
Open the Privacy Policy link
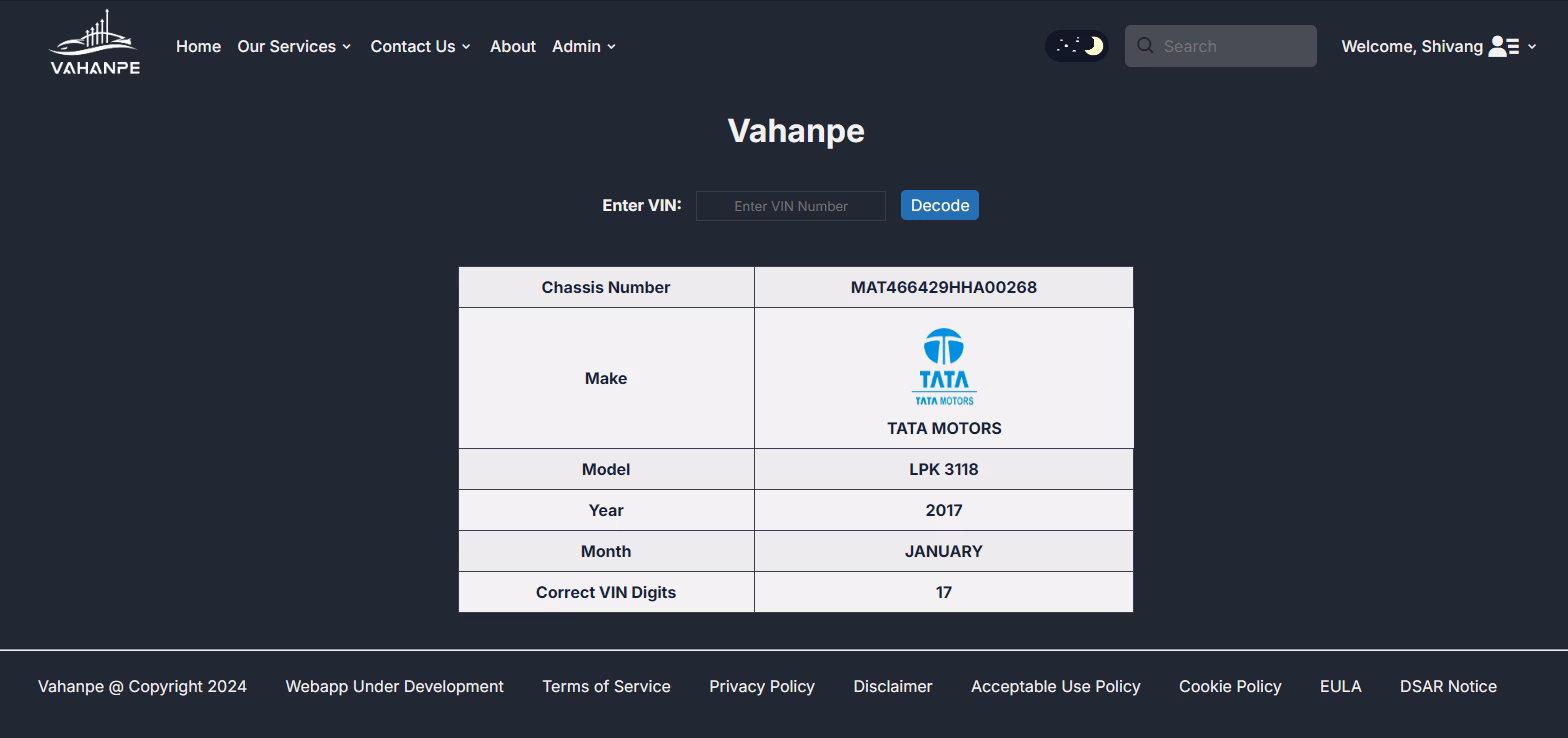[x=762, y=686]
